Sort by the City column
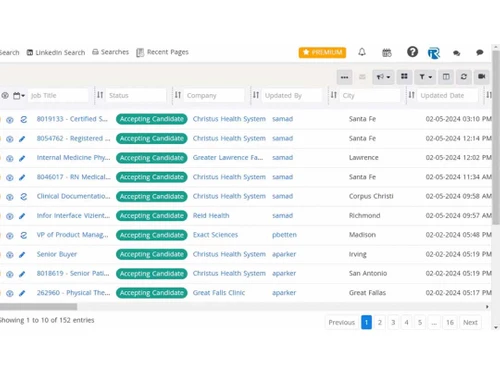This screenshot has height=375, width=500. (334, 95)
